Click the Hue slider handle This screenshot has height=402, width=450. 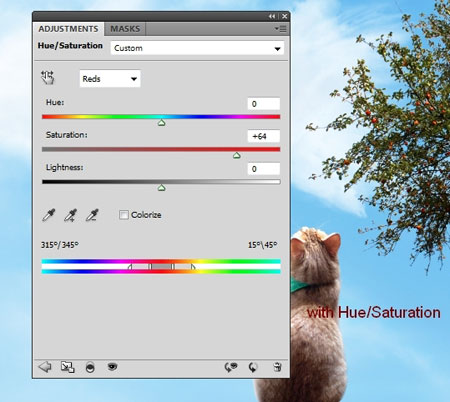pyautogui.click(x=161, y=123)
